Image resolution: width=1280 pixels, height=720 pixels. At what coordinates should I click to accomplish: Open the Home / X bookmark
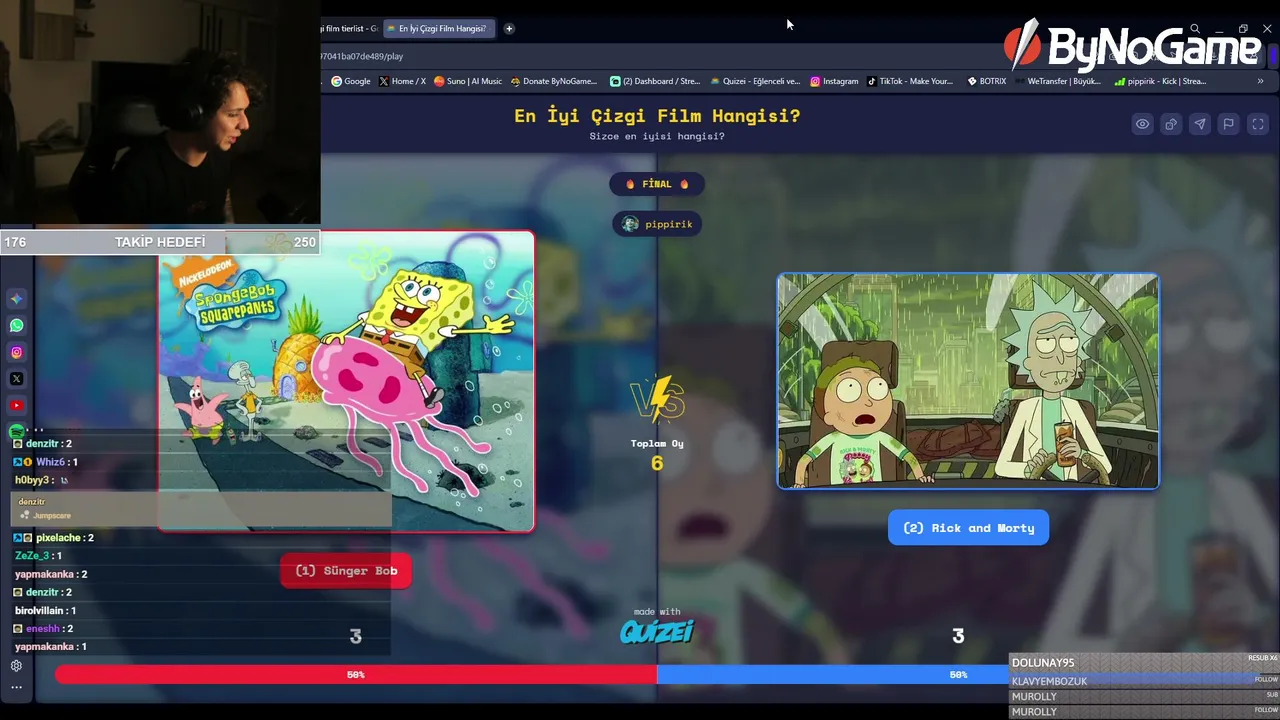(x=403, y=81)
